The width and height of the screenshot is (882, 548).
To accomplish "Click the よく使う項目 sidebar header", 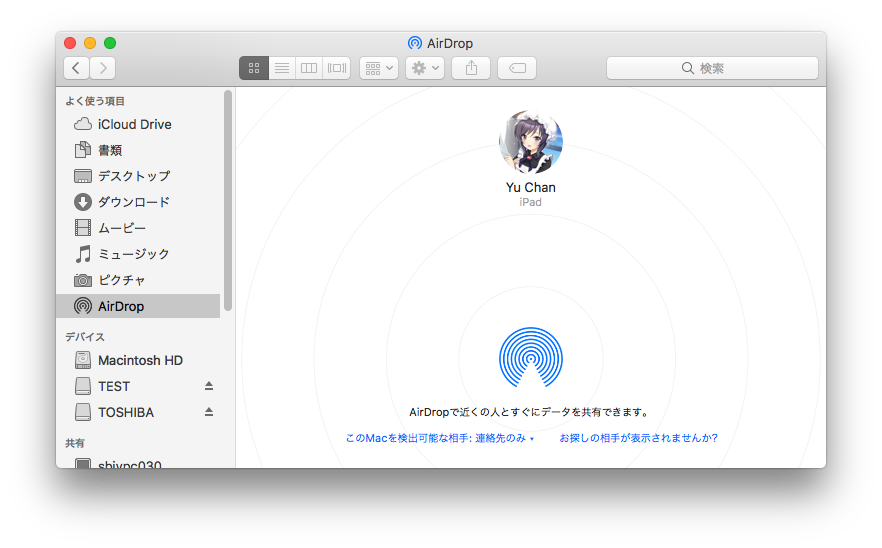I will (x=95, y=101).
